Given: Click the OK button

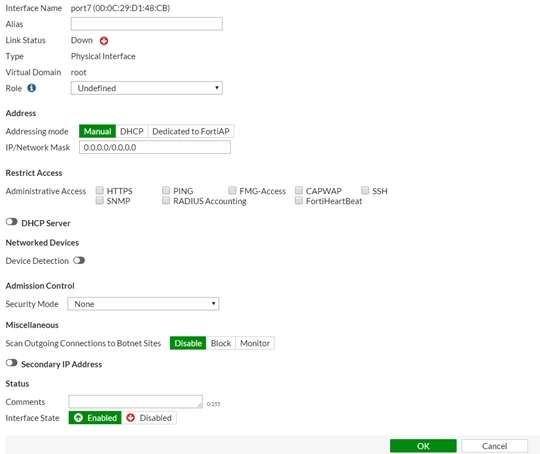Looking at the screenshot, I should point(423,446).
